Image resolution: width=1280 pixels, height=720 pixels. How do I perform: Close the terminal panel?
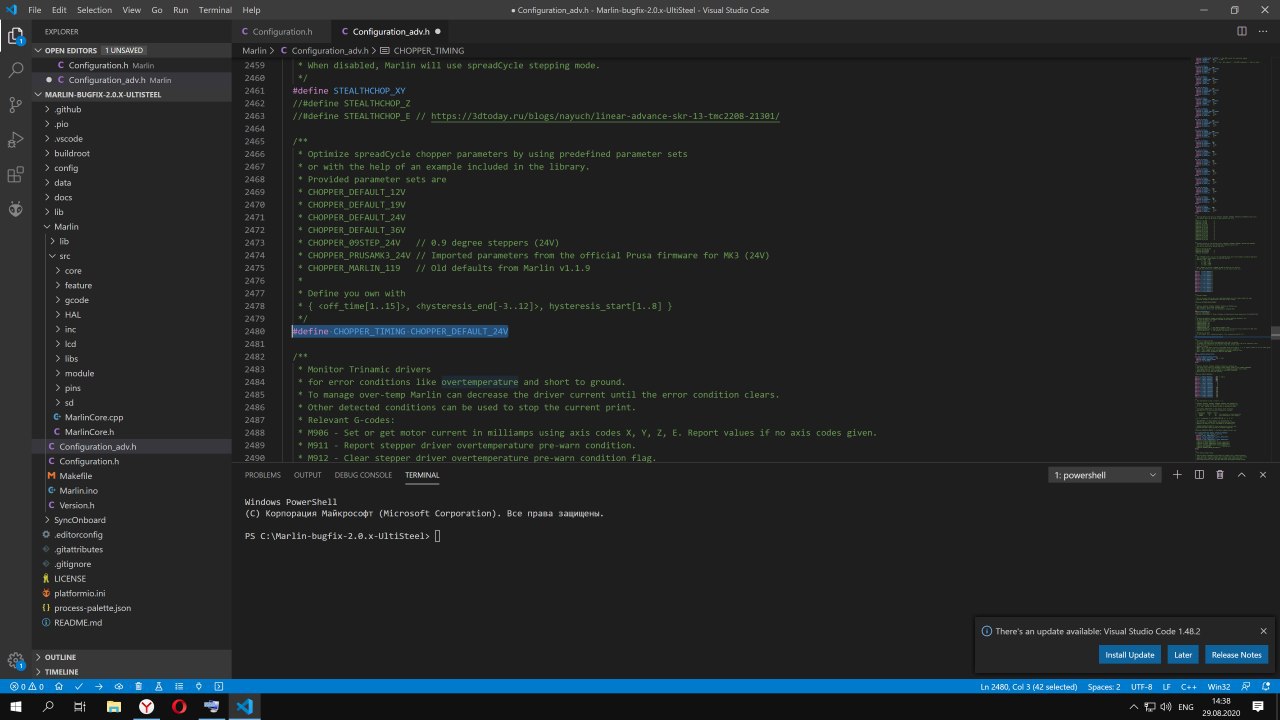[x=1263, y=475]
